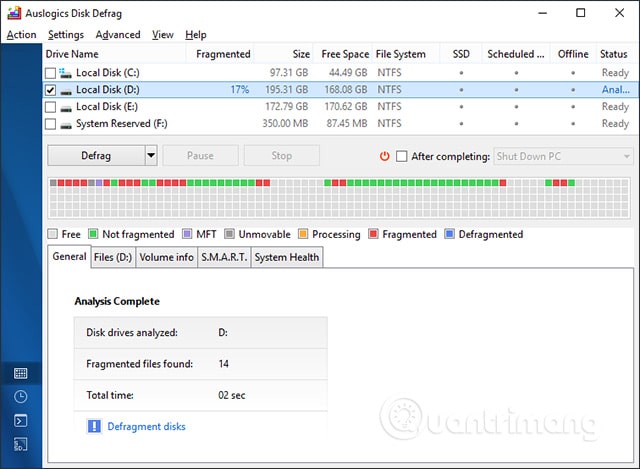Click the 17% fragmented value for D:

pyautogui.click(x=240, y=89)
